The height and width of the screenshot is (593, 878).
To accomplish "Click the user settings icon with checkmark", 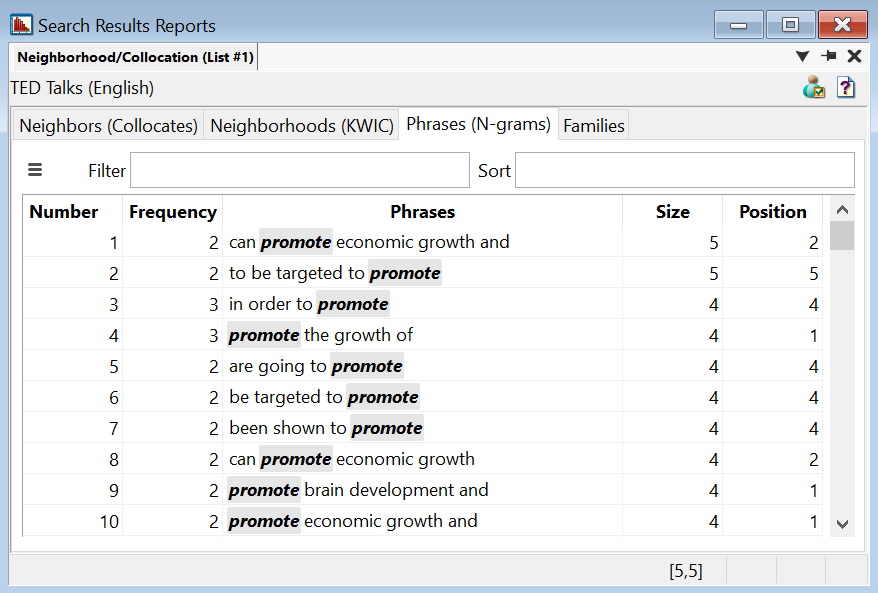I will tap(814, 88).
